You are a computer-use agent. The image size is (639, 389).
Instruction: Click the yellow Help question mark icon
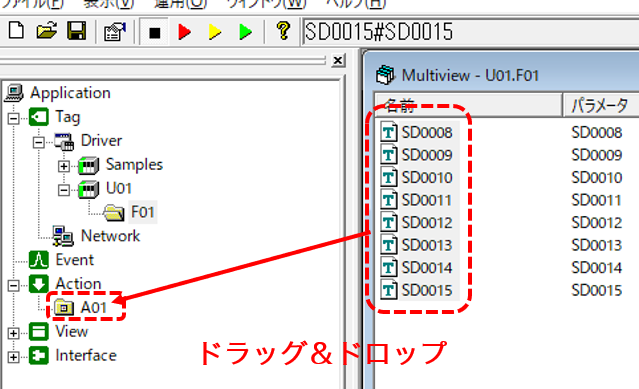[283, 31]
